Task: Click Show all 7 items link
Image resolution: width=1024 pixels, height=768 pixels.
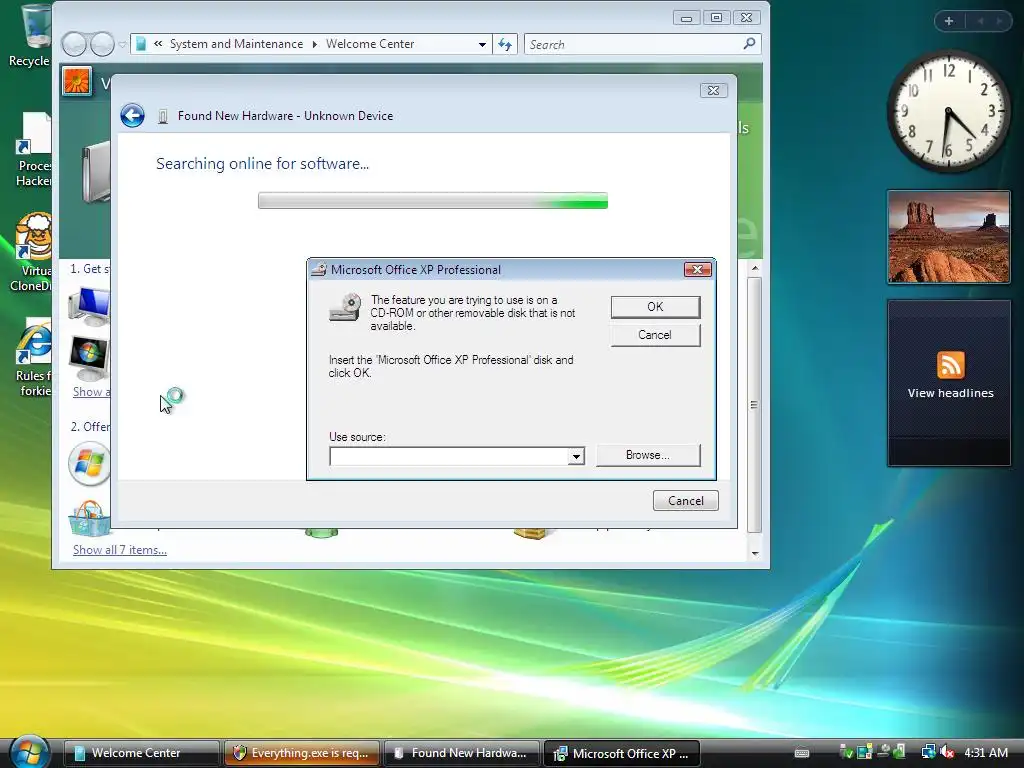Action: click(x=120, y=550)
